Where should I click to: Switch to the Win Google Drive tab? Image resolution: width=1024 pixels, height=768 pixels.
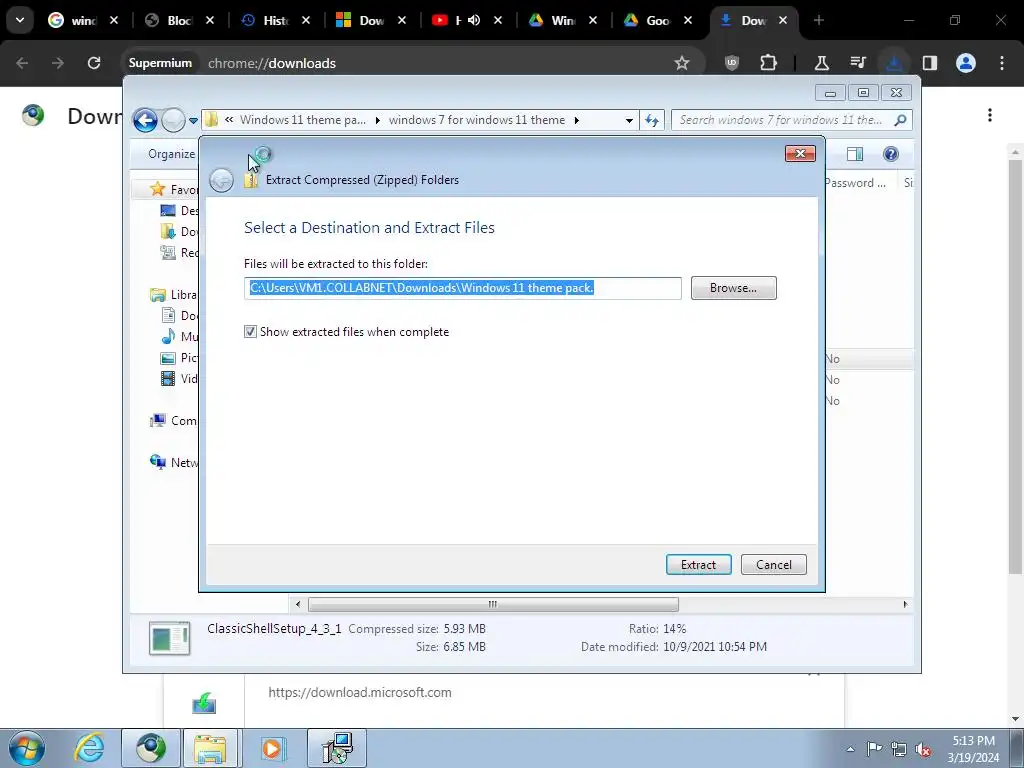(562, 20)
